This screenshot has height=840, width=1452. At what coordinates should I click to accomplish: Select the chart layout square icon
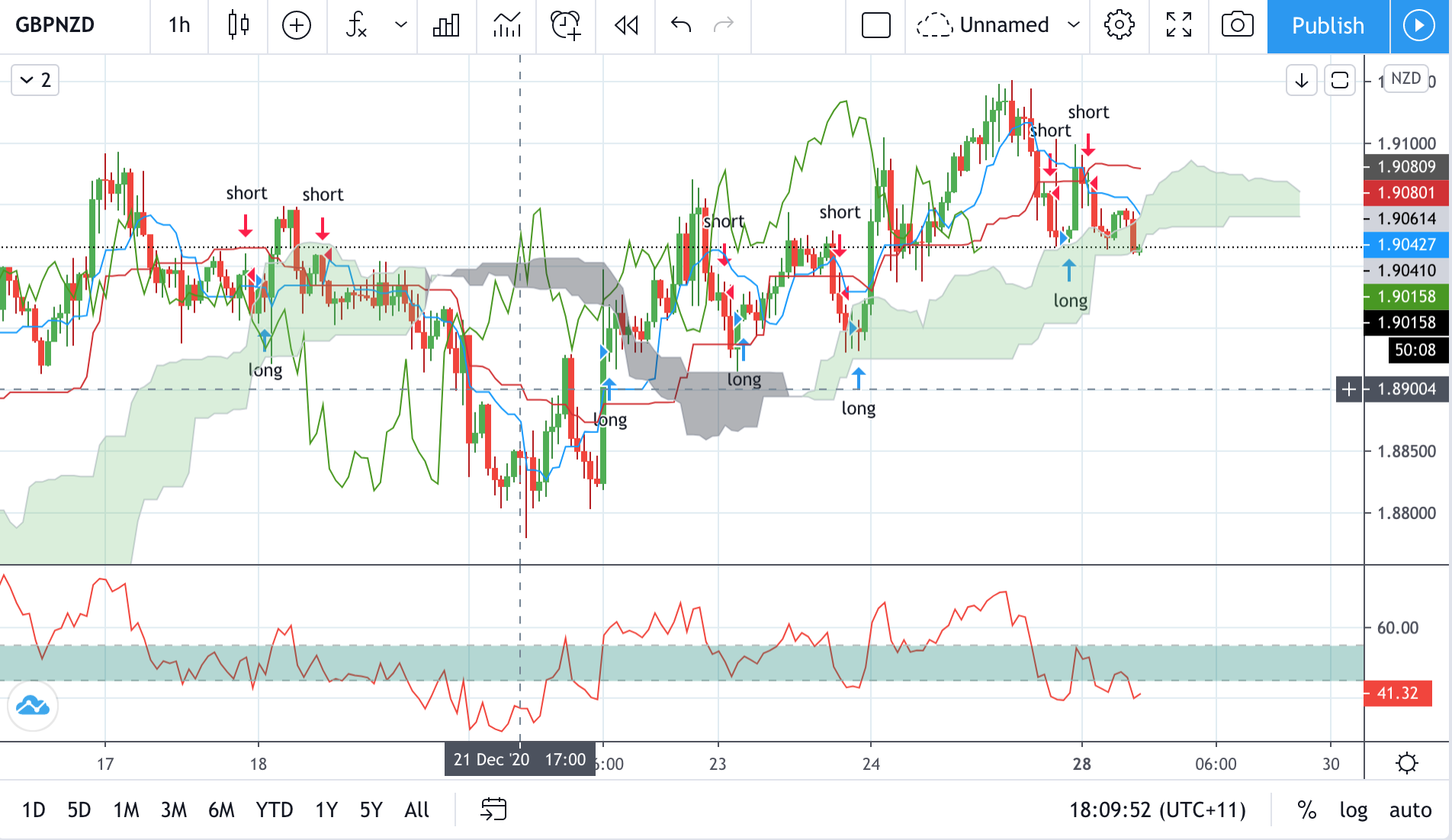(875, 25)
